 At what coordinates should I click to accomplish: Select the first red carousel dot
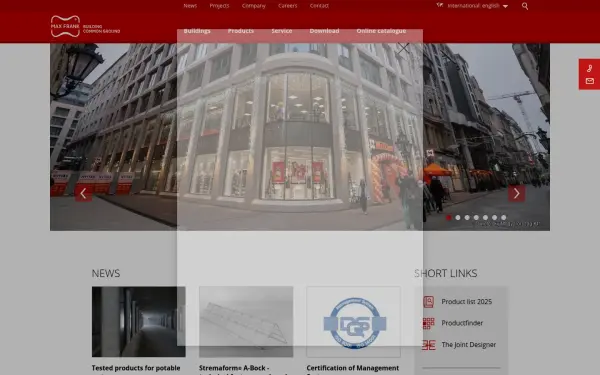click(x=448, y=217)
